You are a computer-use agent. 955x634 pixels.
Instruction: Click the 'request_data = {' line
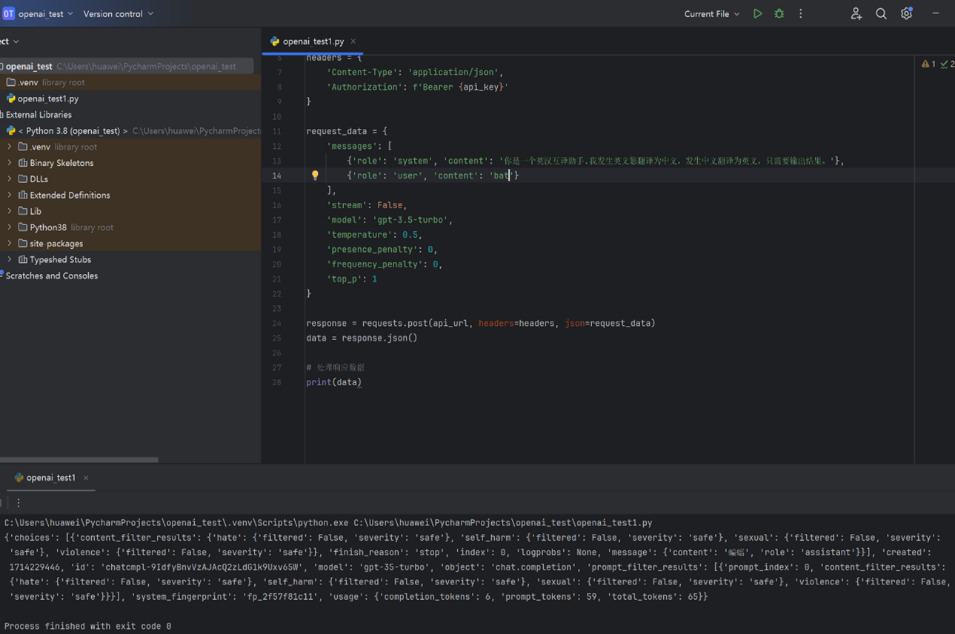pos(347,131)
